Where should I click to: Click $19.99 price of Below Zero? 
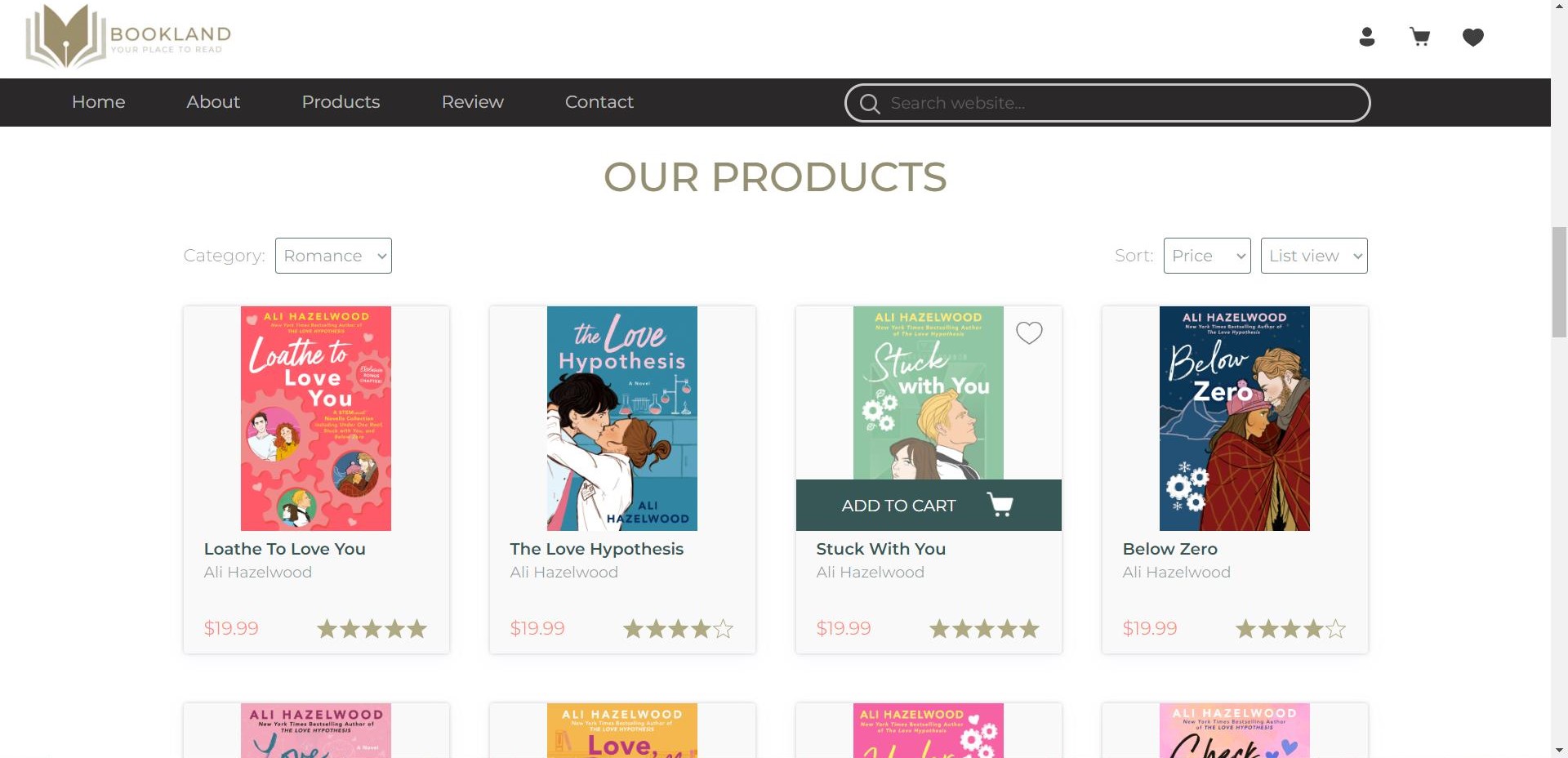click(1150, 628)
